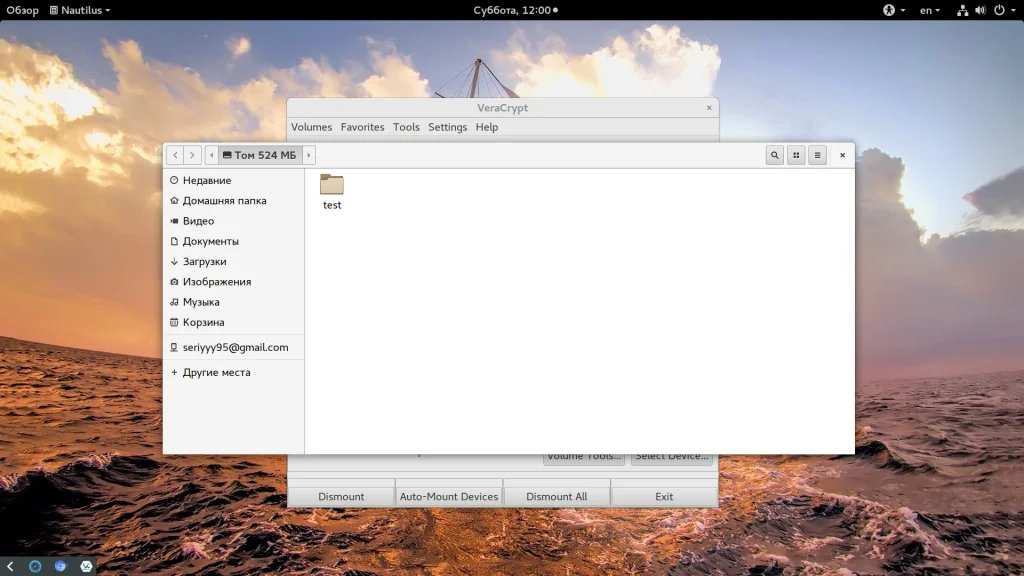Image resolution: width=1024 pixels, height=576 pixels.
Task: Click the search icon in Nautilus toolbar
Action: point(775,155)
